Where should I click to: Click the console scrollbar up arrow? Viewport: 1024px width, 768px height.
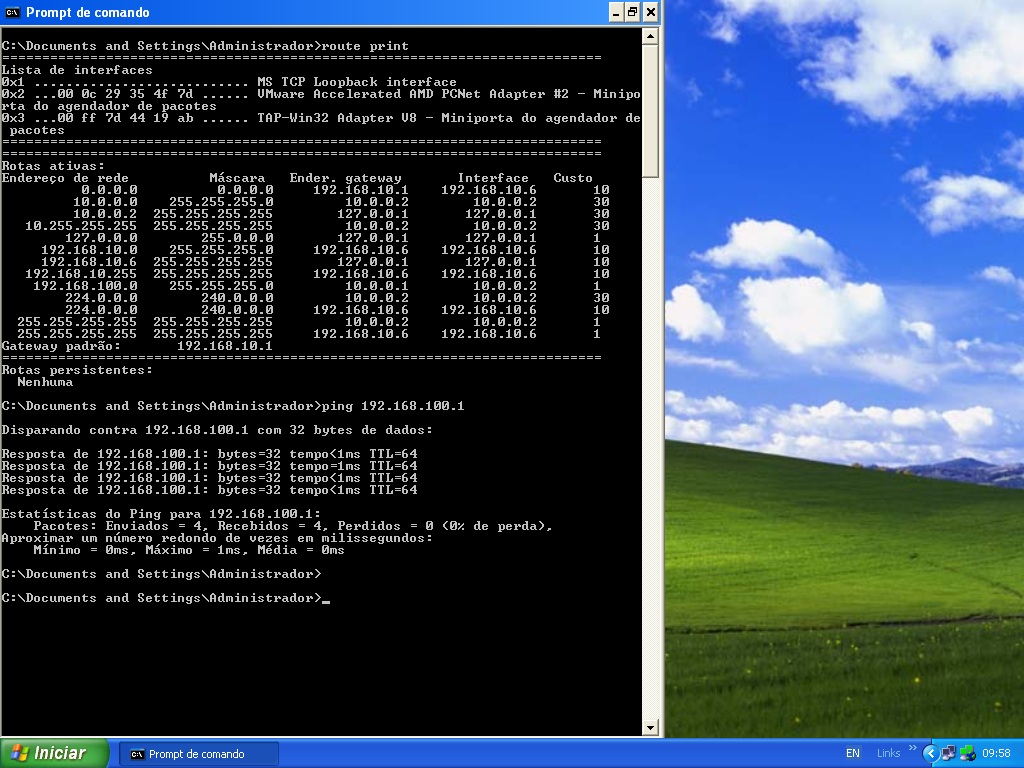[650, 37]
